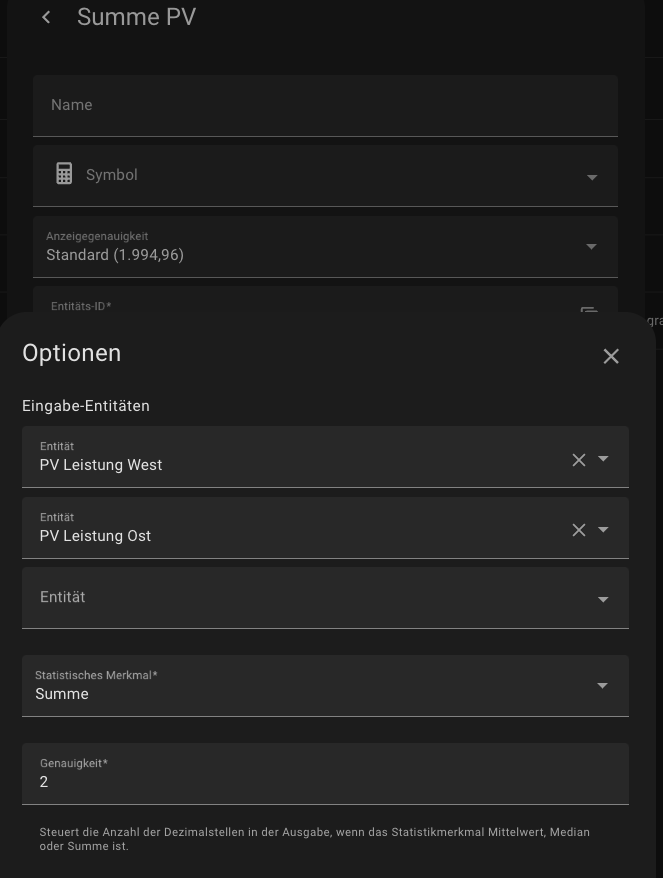Expand the Statistisches Merkmal dropdown arrow
The height and width of the screenshot is (878, 663).
(x=602, y=686)
